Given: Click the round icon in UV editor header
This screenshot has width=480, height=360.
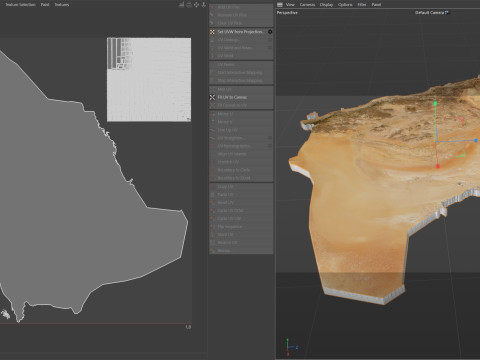Looking at the screenshot, I should pos(189,5).
